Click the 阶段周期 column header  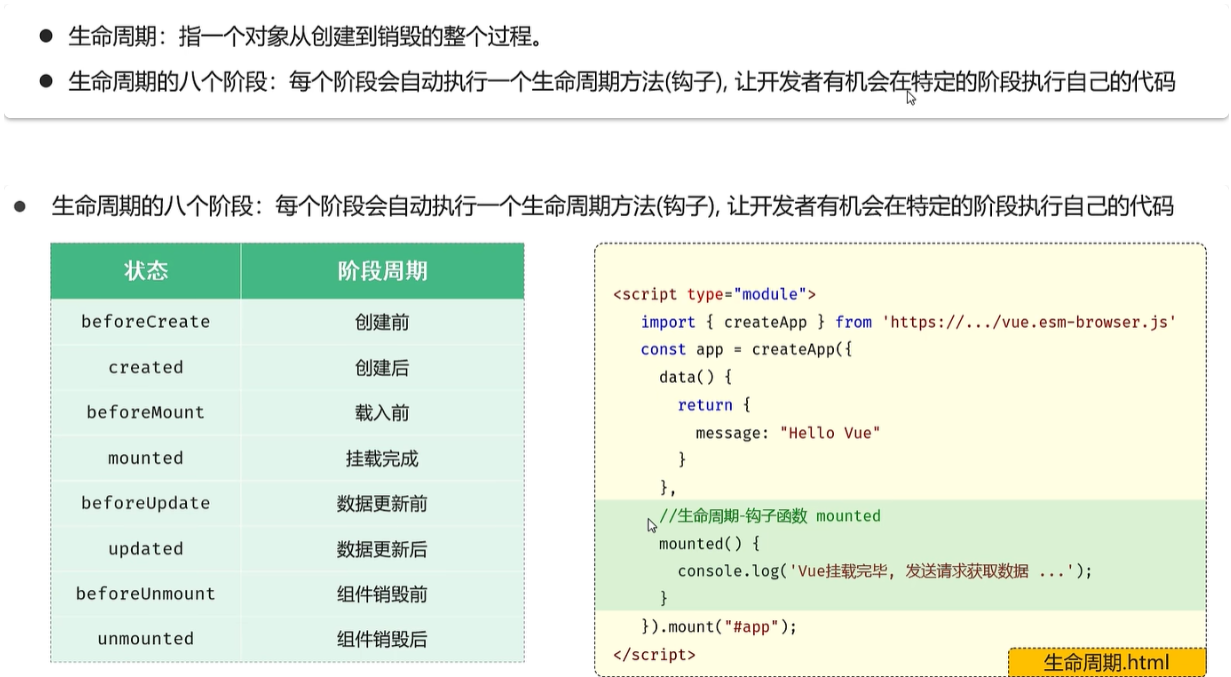pos(382,271)
